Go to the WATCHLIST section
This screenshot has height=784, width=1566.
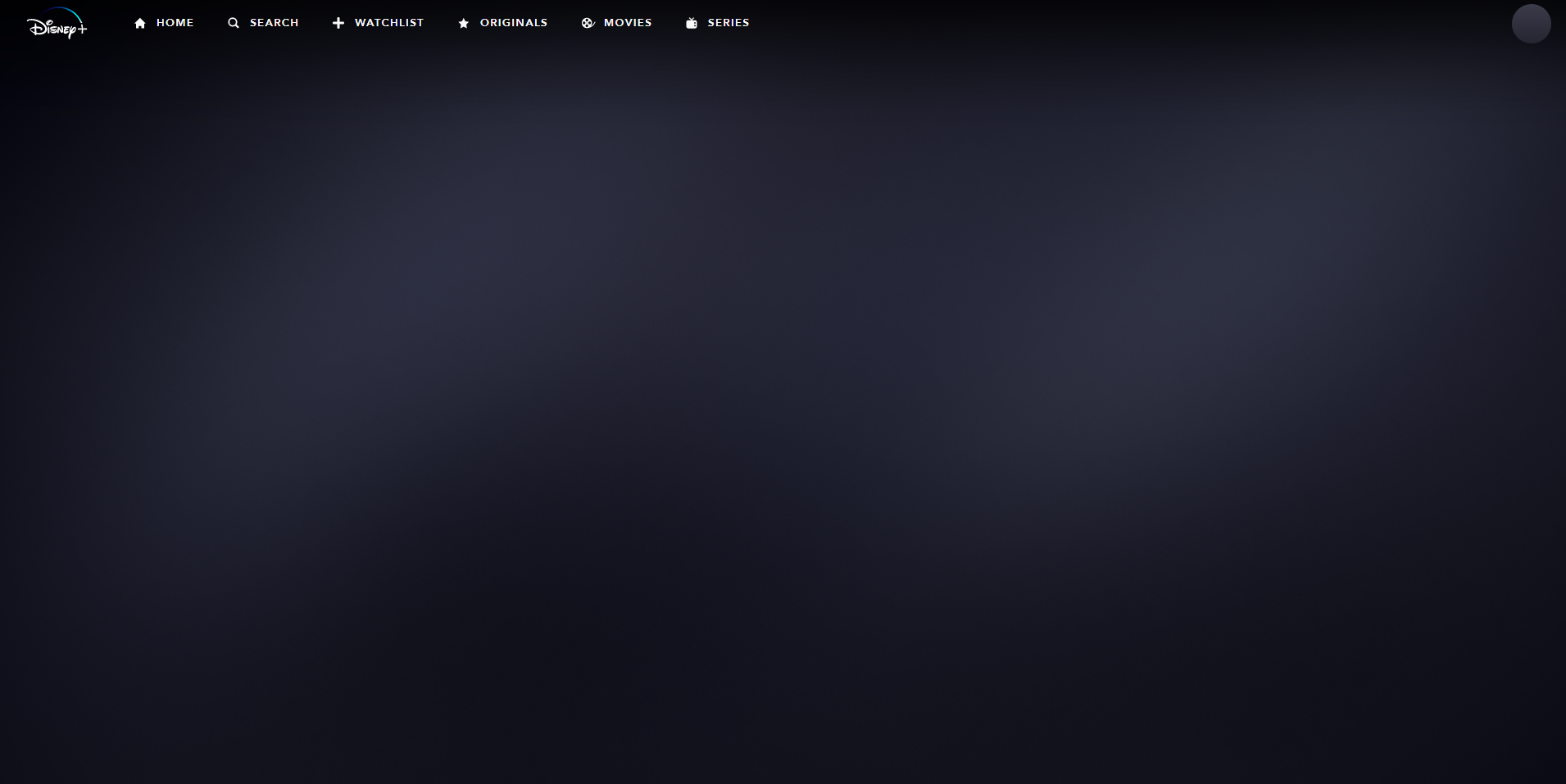coord(388,22)
